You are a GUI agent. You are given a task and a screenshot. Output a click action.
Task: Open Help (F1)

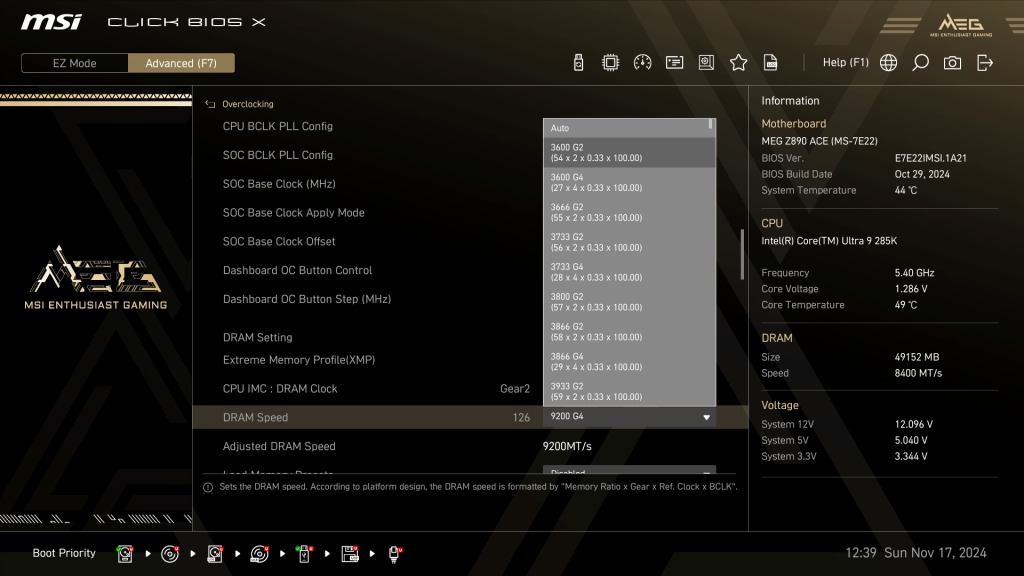(845, 63)
